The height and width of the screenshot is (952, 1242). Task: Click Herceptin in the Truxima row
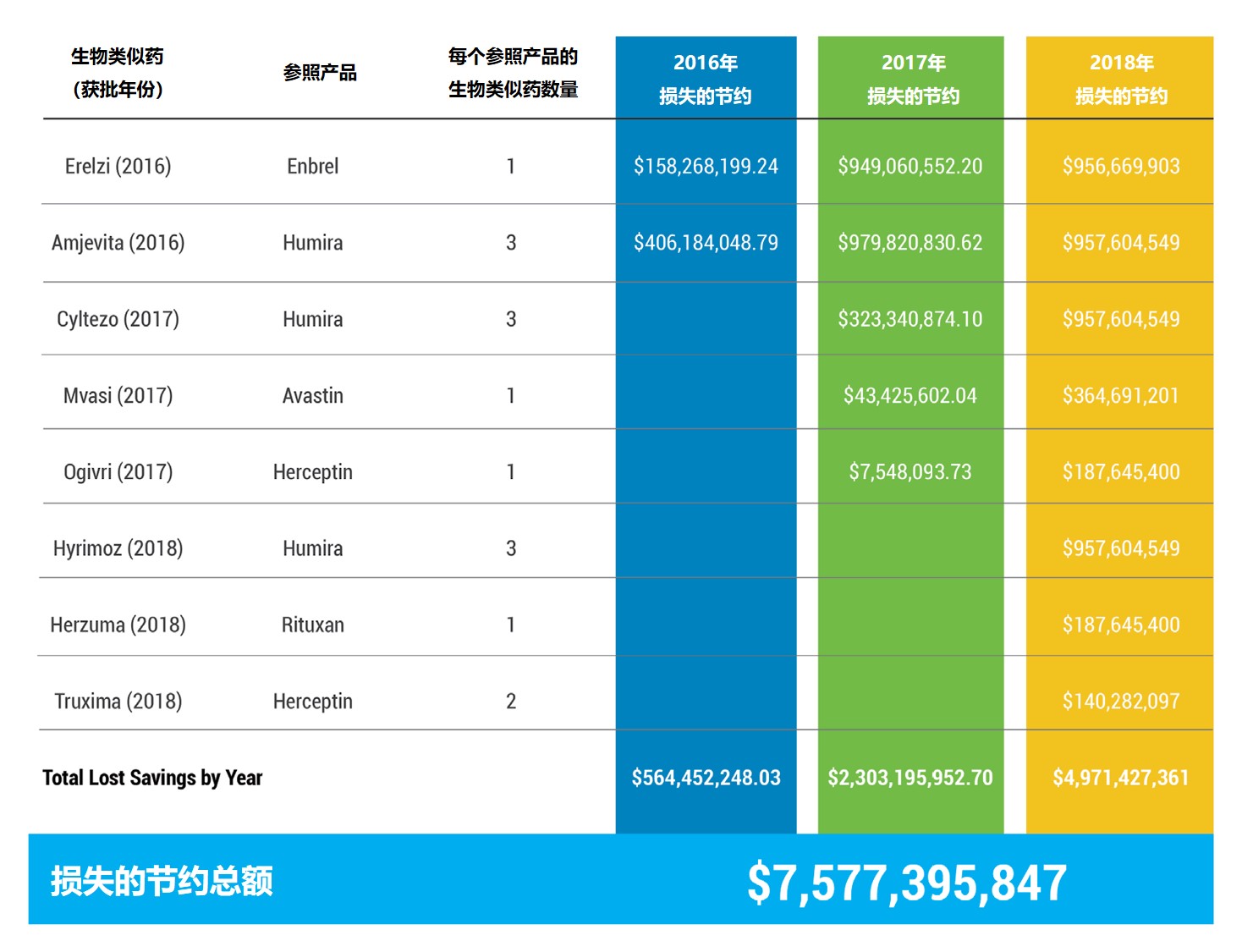pos(313,701)
